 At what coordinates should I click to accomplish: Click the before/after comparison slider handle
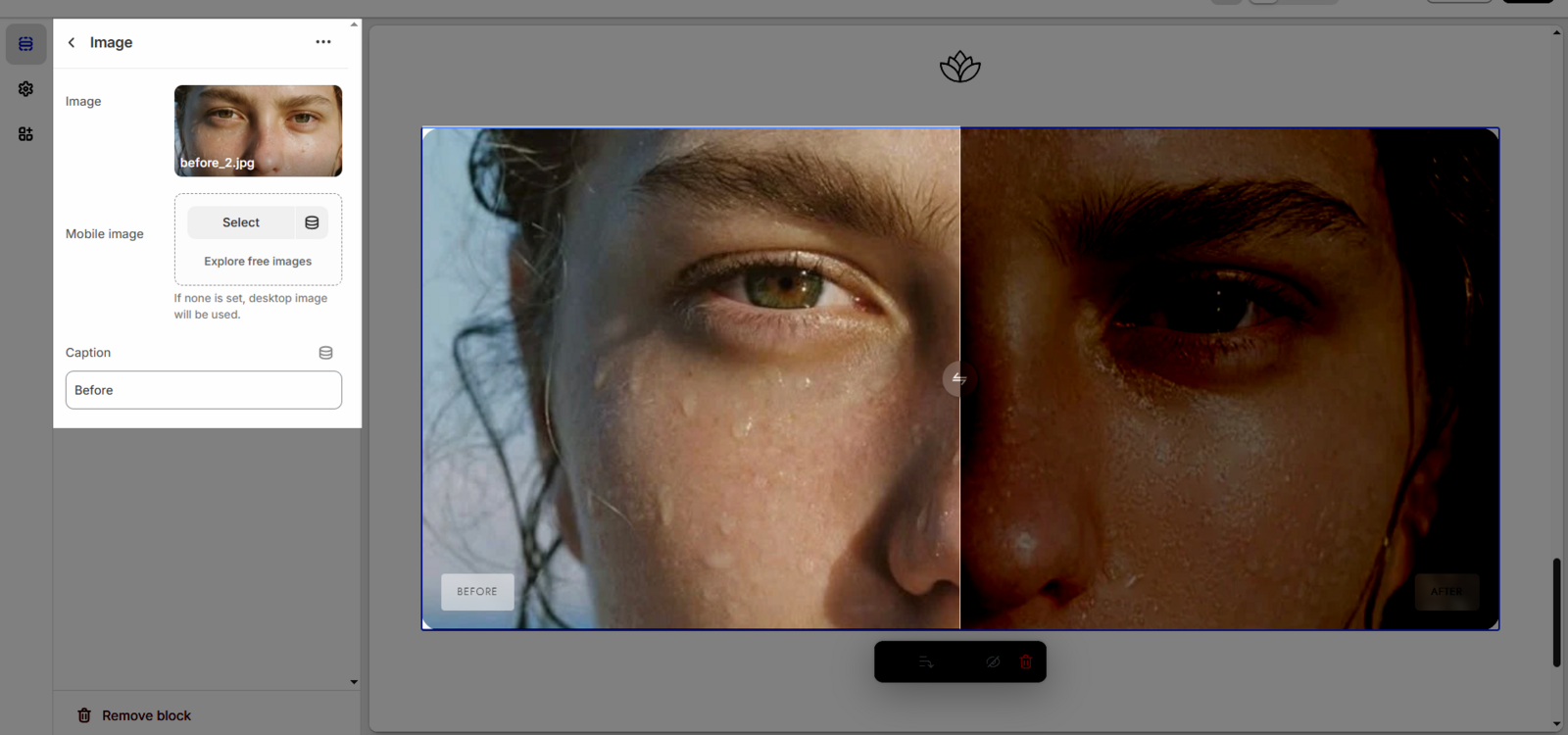958,379
